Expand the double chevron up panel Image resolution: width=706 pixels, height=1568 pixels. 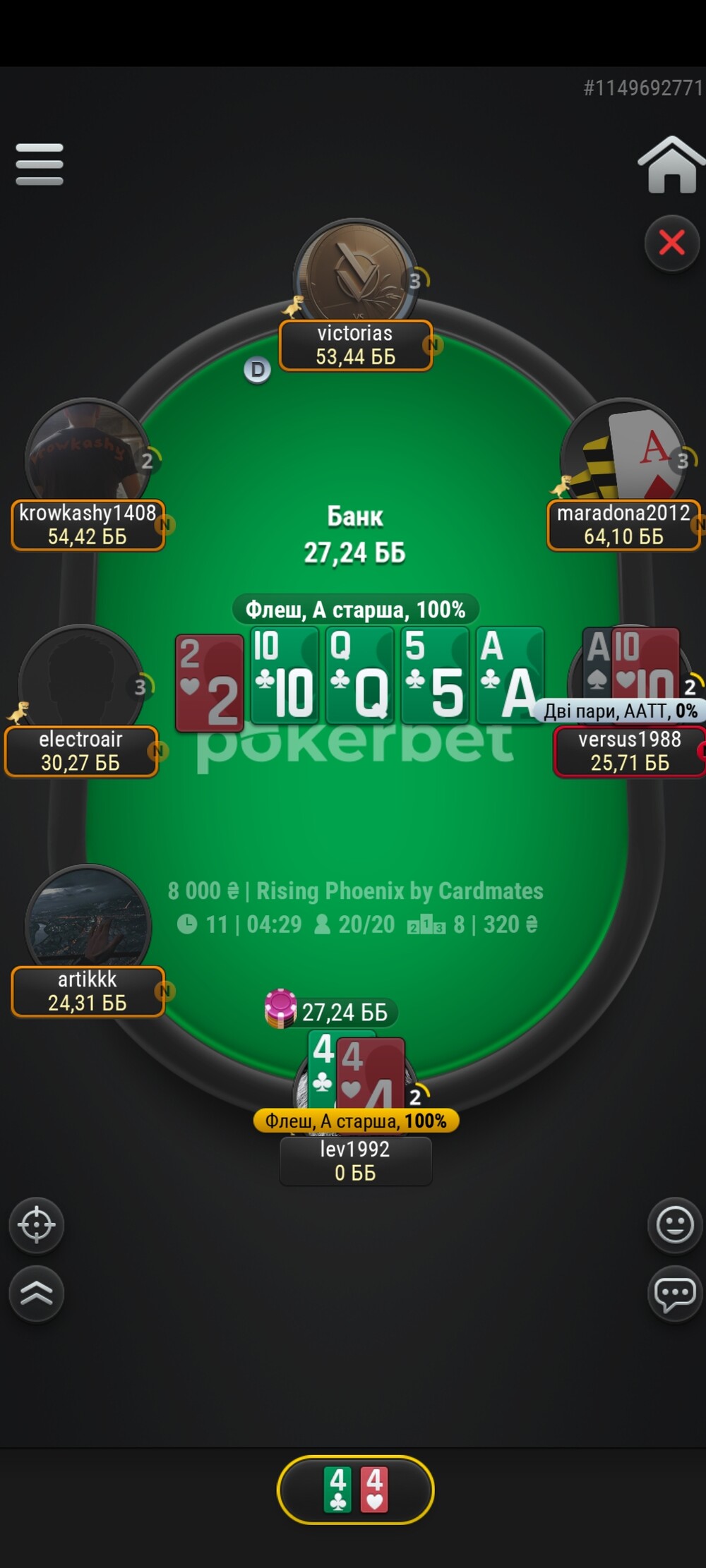37,1293
